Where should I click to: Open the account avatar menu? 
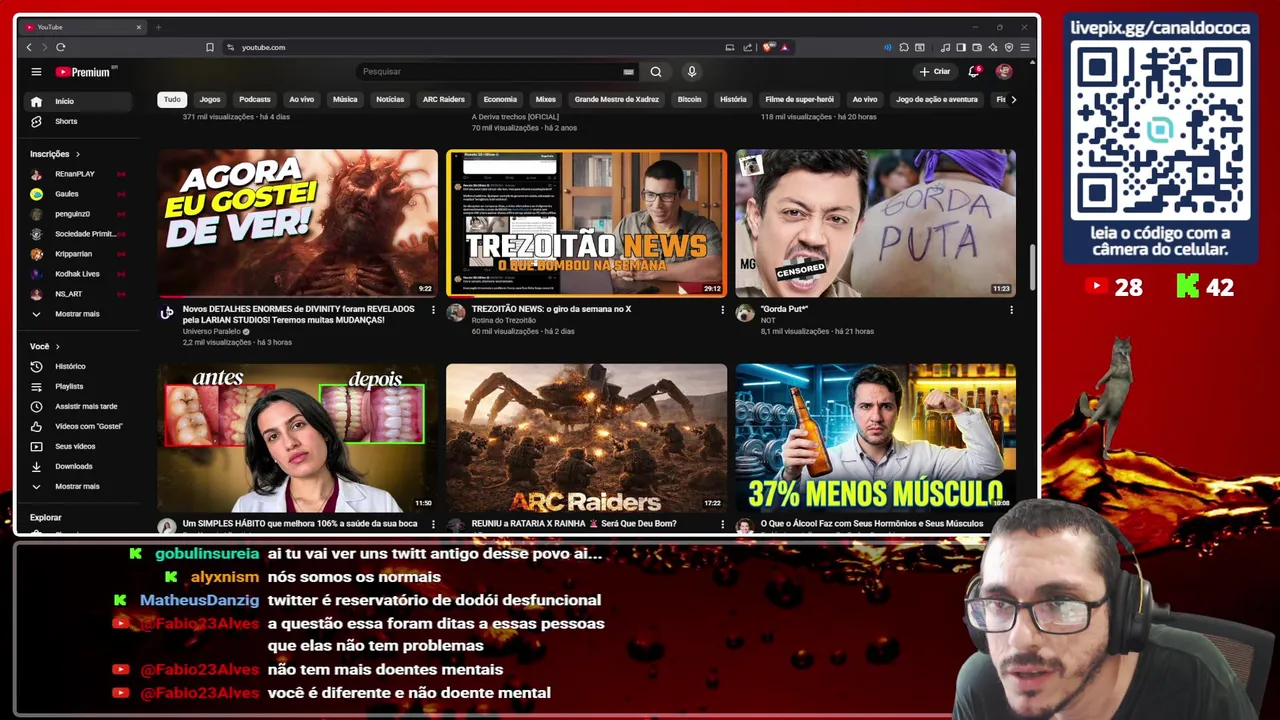(1004, 72)
